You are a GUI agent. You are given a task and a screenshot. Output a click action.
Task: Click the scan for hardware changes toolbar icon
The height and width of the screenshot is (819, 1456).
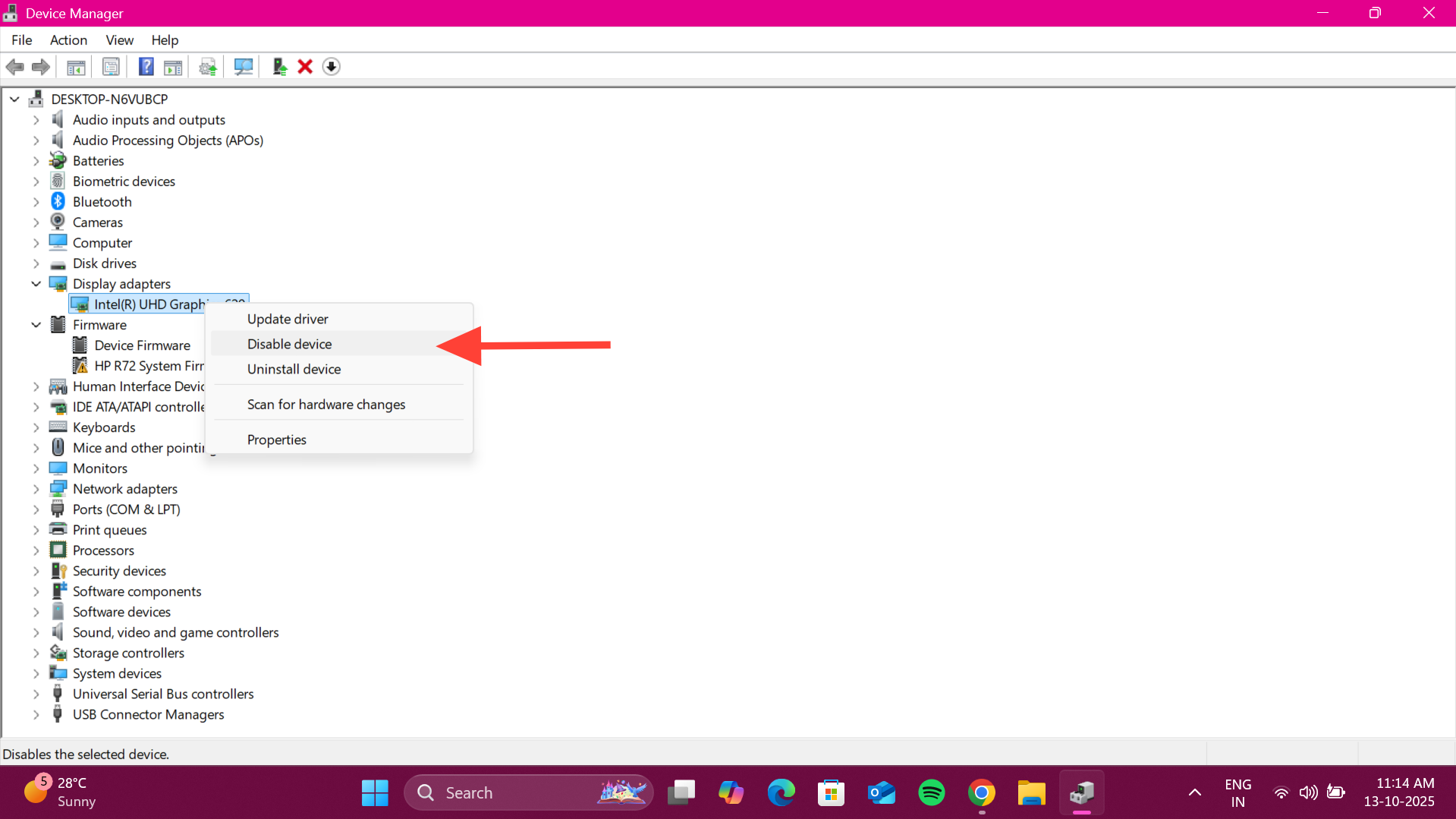click(x=243, y=67)
